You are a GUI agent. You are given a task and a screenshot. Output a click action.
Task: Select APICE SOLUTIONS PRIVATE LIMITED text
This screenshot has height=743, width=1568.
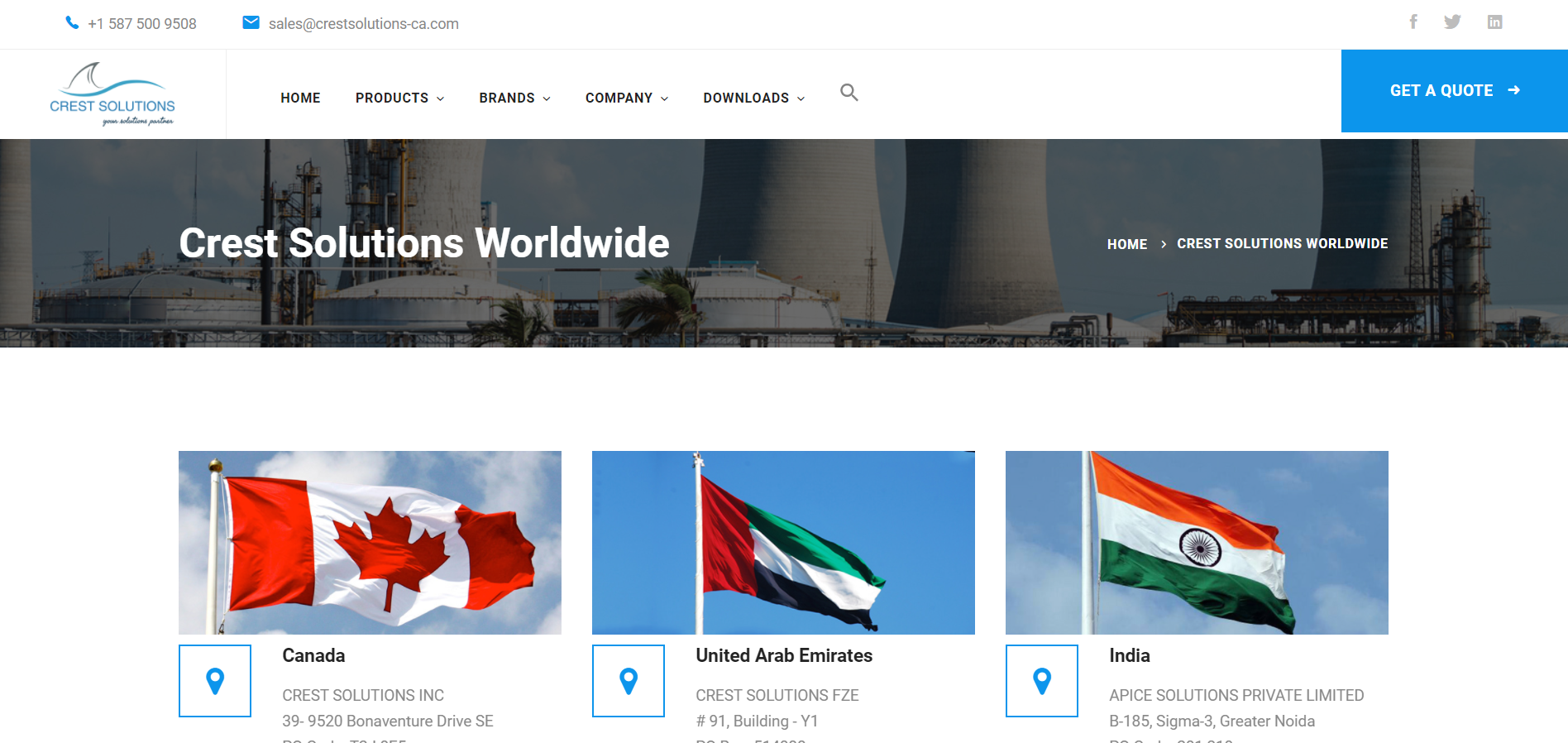[x=1236, y=696]
